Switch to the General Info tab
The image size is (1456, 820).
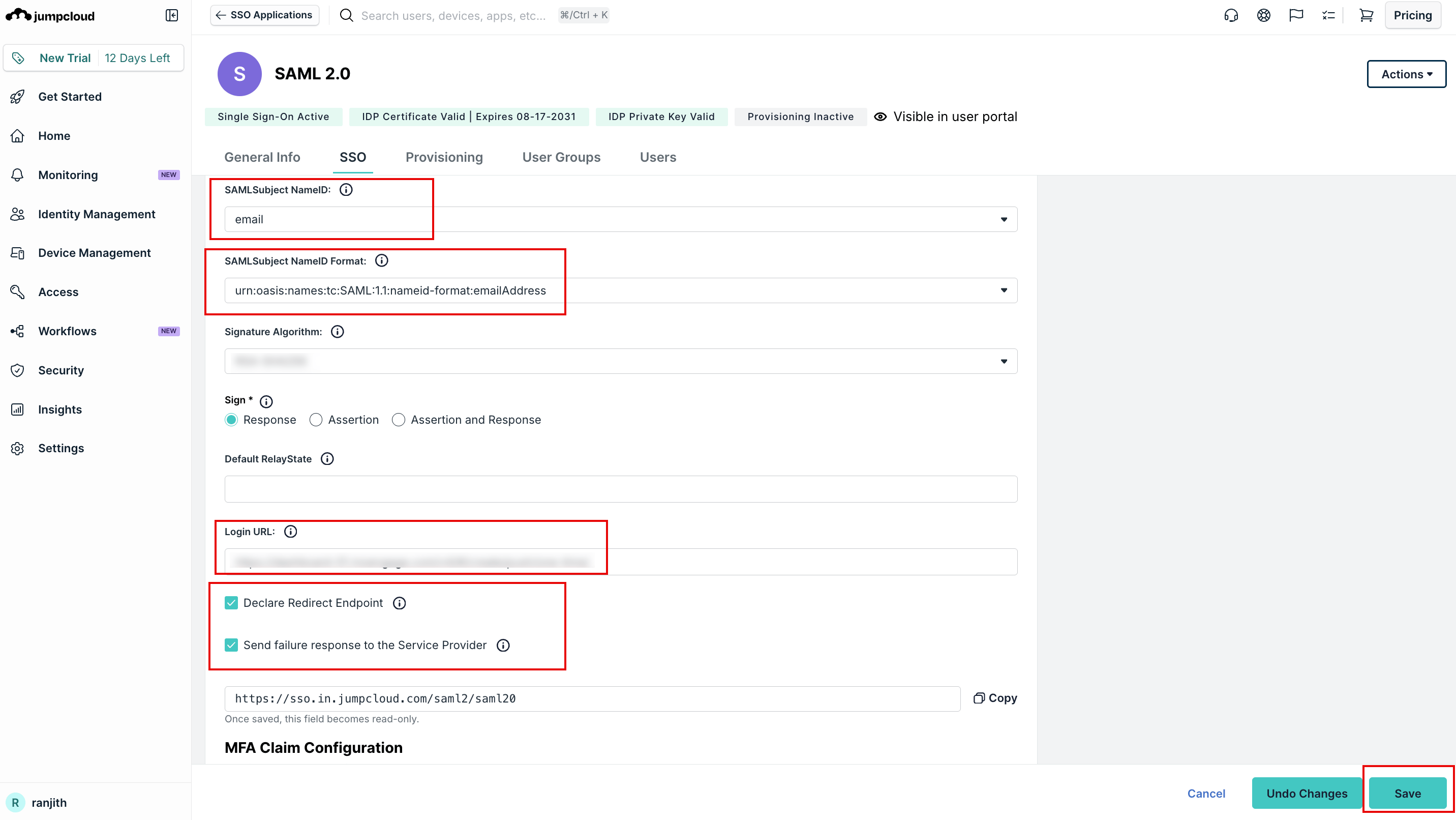tap(262, 157)
